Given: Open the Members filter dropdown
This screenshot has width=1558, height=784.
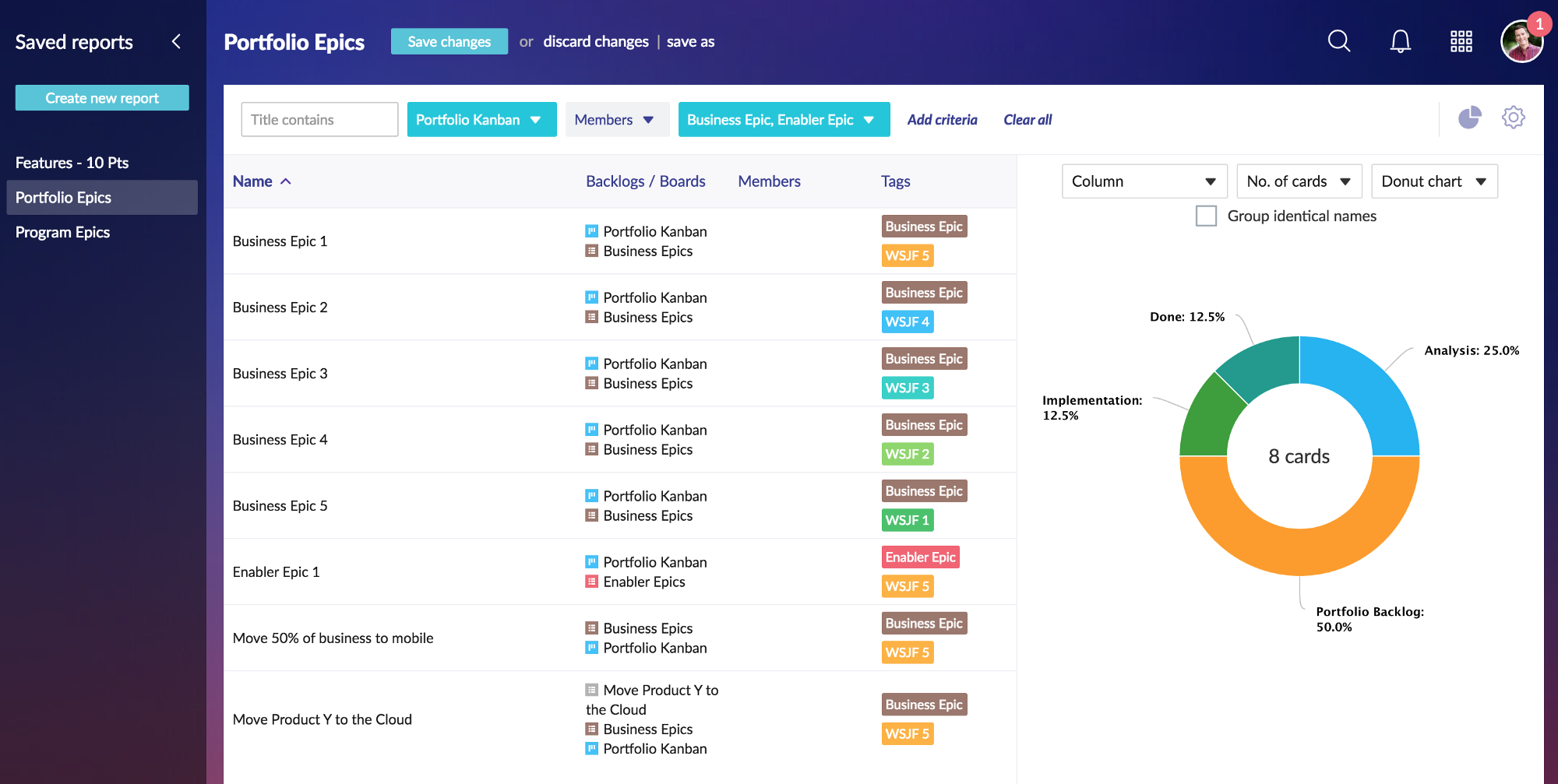Looking at the screenshot, I should click(x=617, y=119).
